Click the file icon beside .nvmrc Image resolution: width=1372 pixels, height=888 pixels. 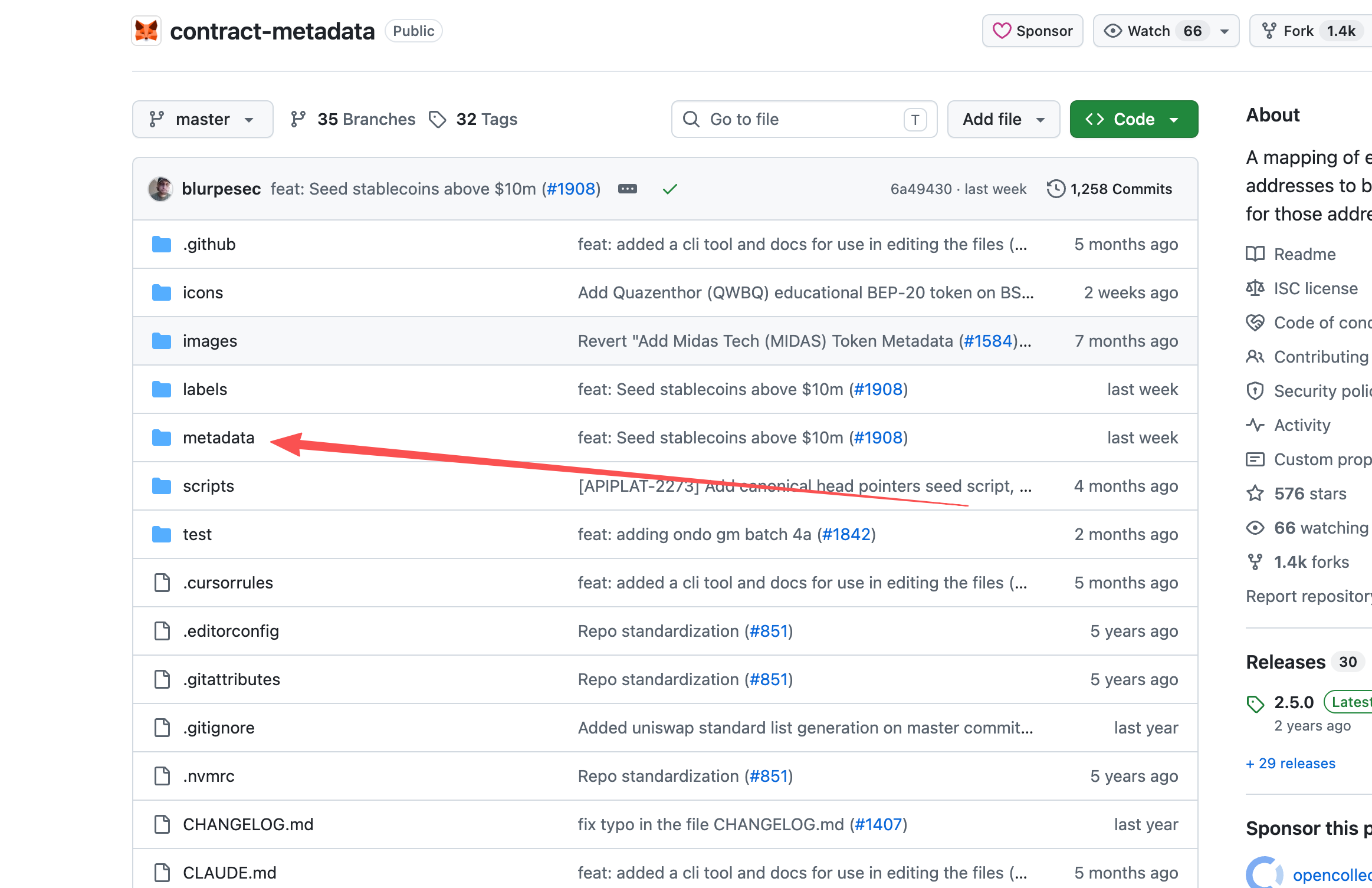(x=162, y=776)
